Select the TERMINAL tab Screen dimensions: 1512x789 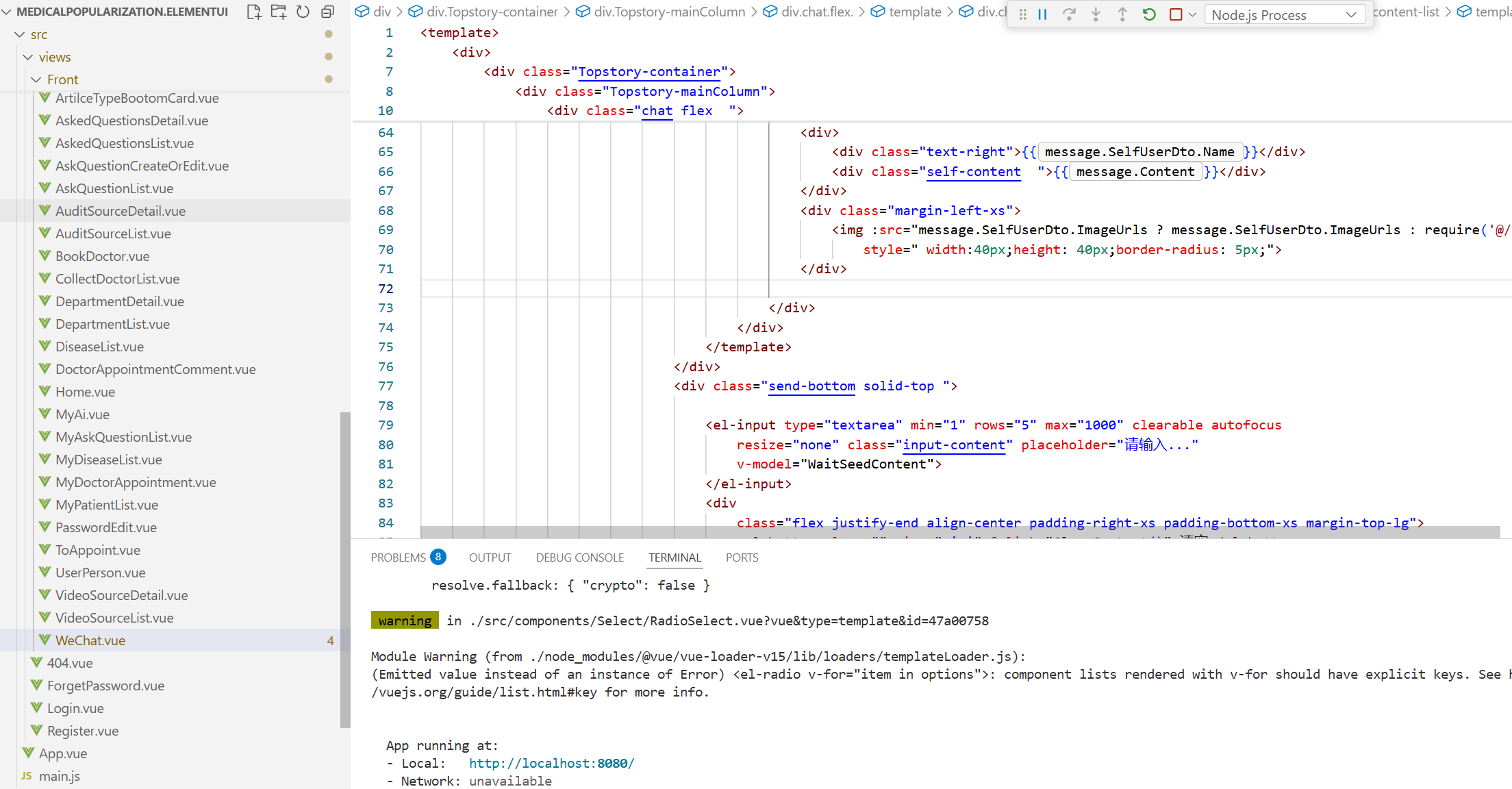click(675, 558)
